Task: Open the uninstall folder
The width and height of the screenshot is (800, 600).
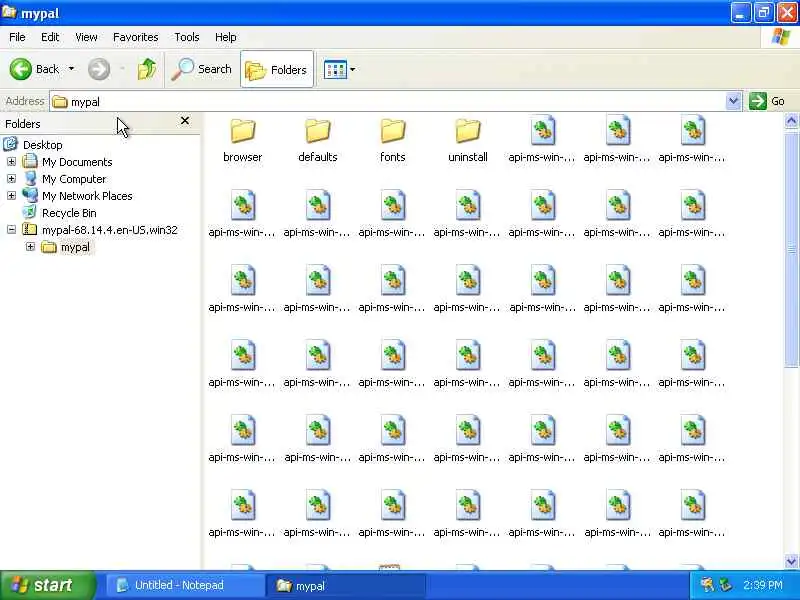Action: 467,140
